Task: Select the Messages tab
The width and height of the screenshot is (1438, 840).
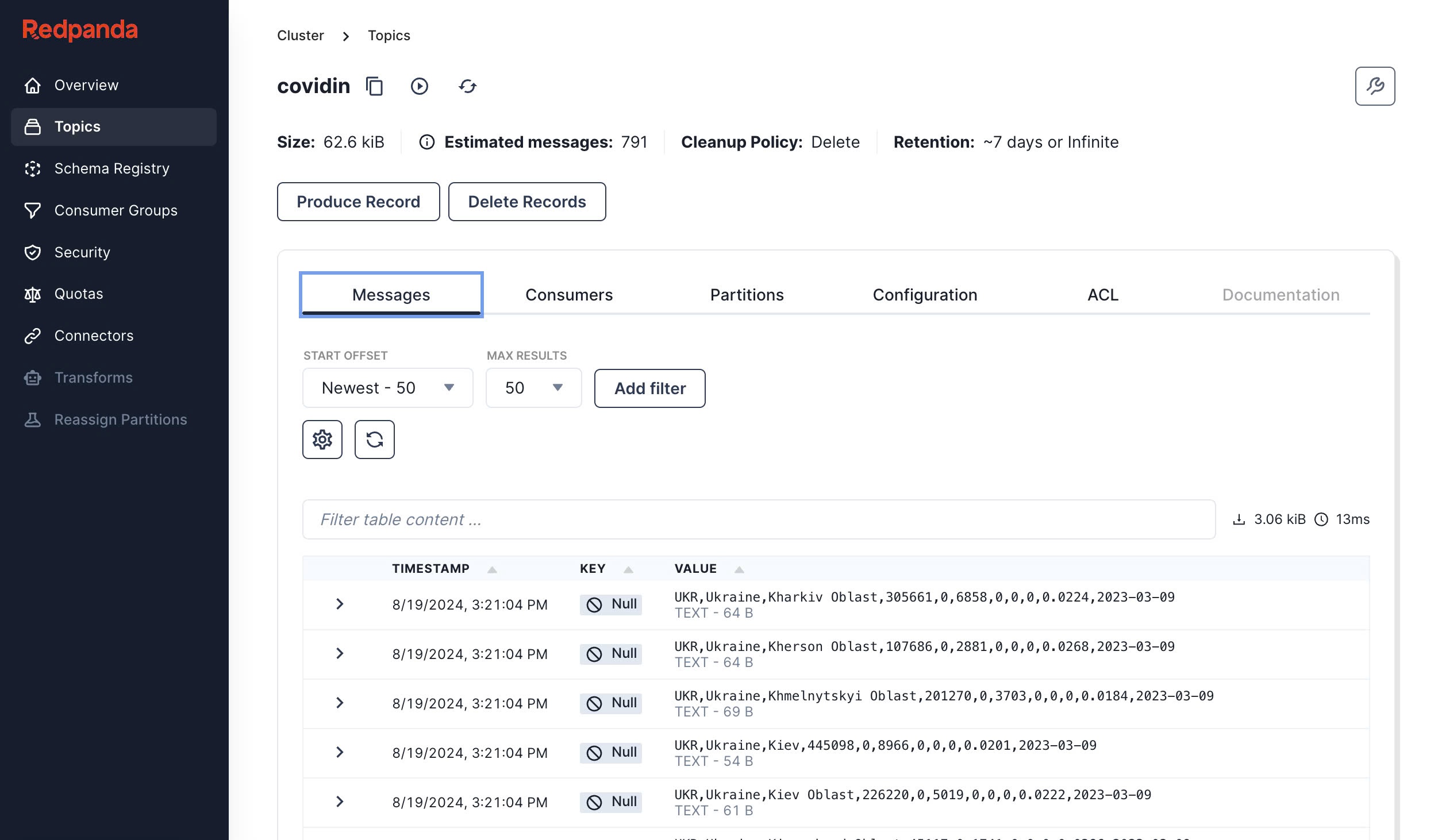Action: (391, 295)
